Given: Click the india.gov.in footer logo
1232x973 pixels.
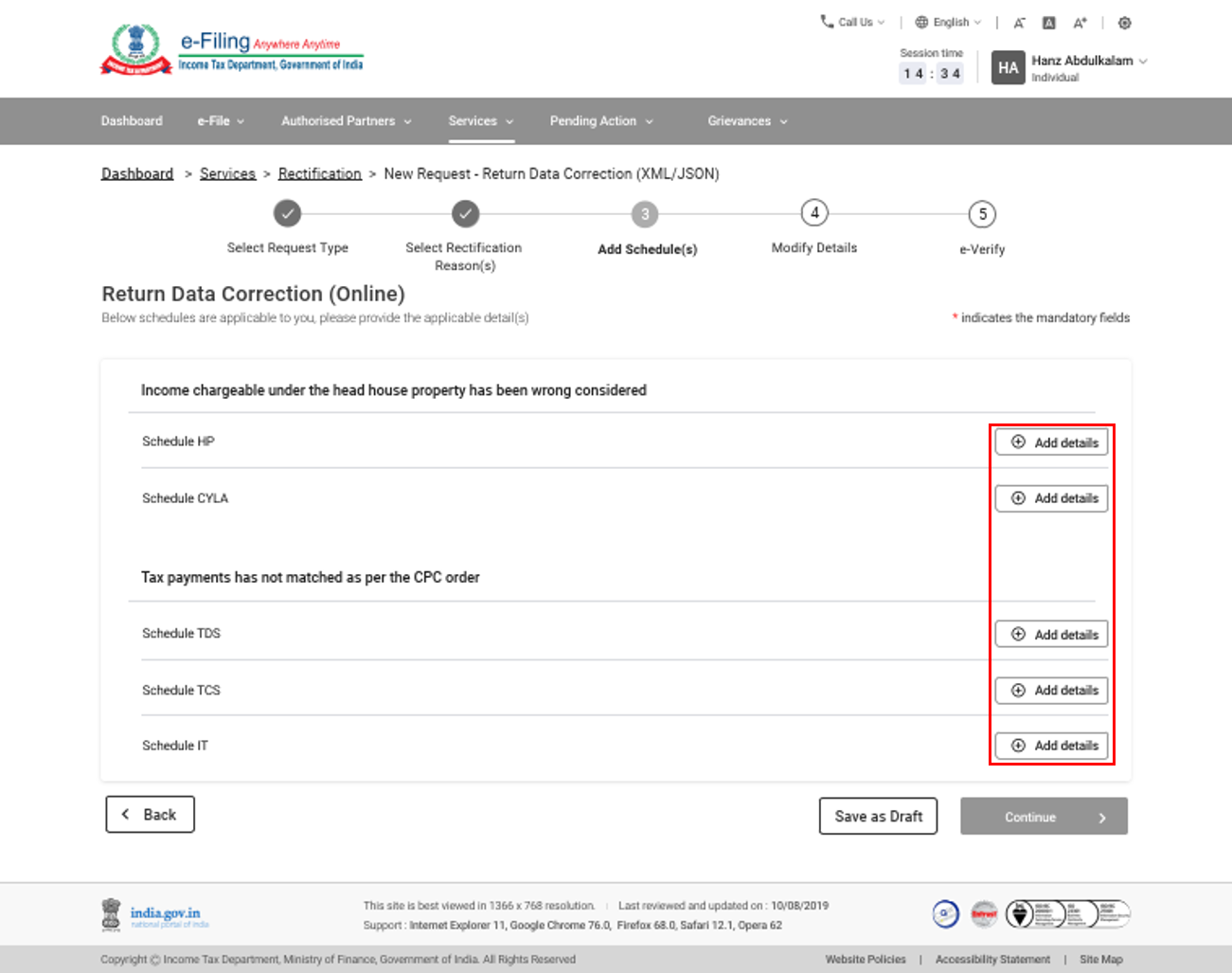Looking at the screenshot, I should tap(155, 914).
